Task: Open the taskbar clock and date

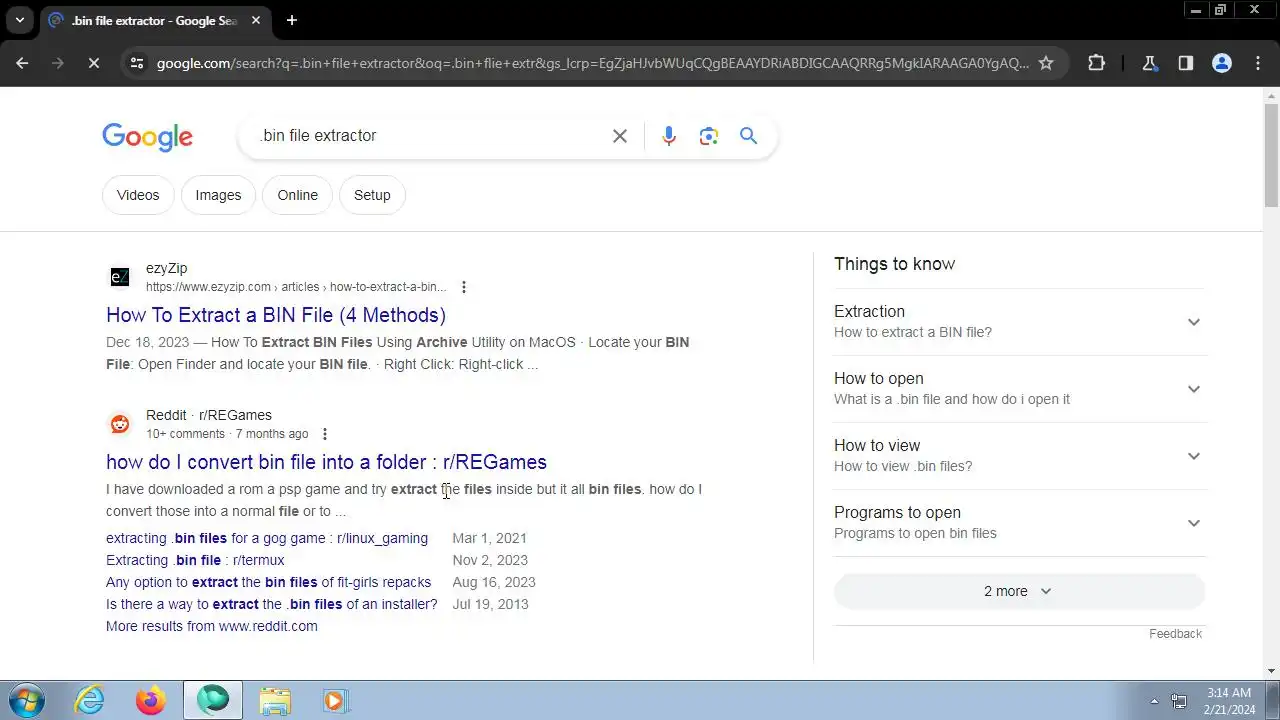Action: 1228,701
